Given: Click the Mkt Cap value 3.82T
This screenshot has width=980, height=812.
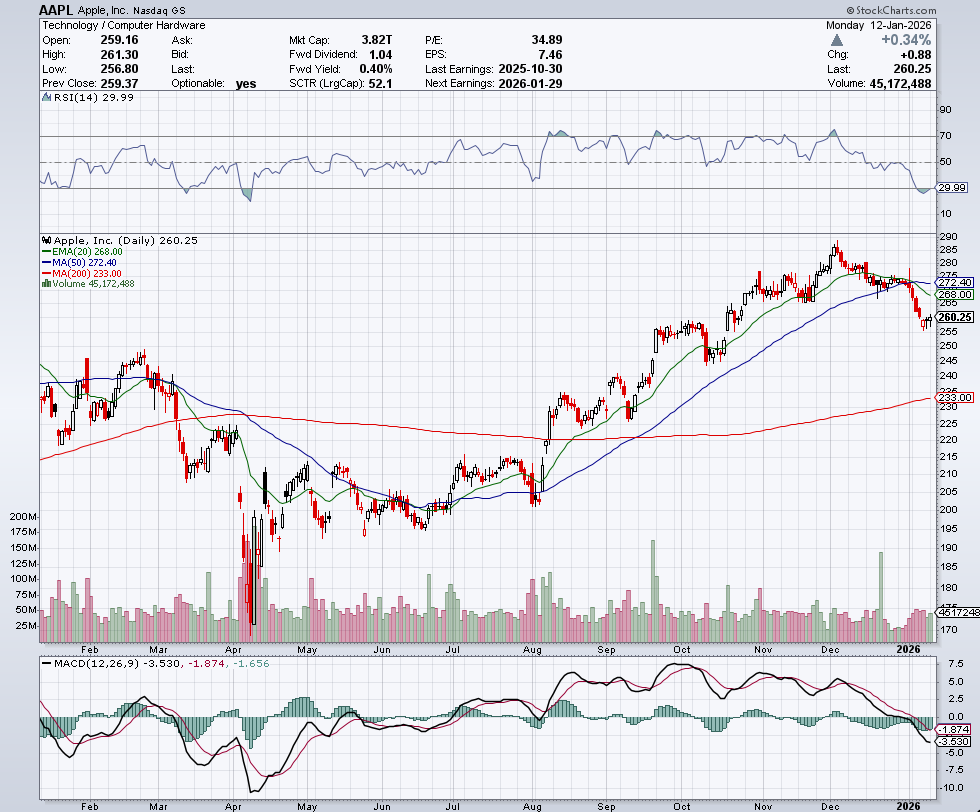Looking at the screenshot, I should tap(377, 40).
